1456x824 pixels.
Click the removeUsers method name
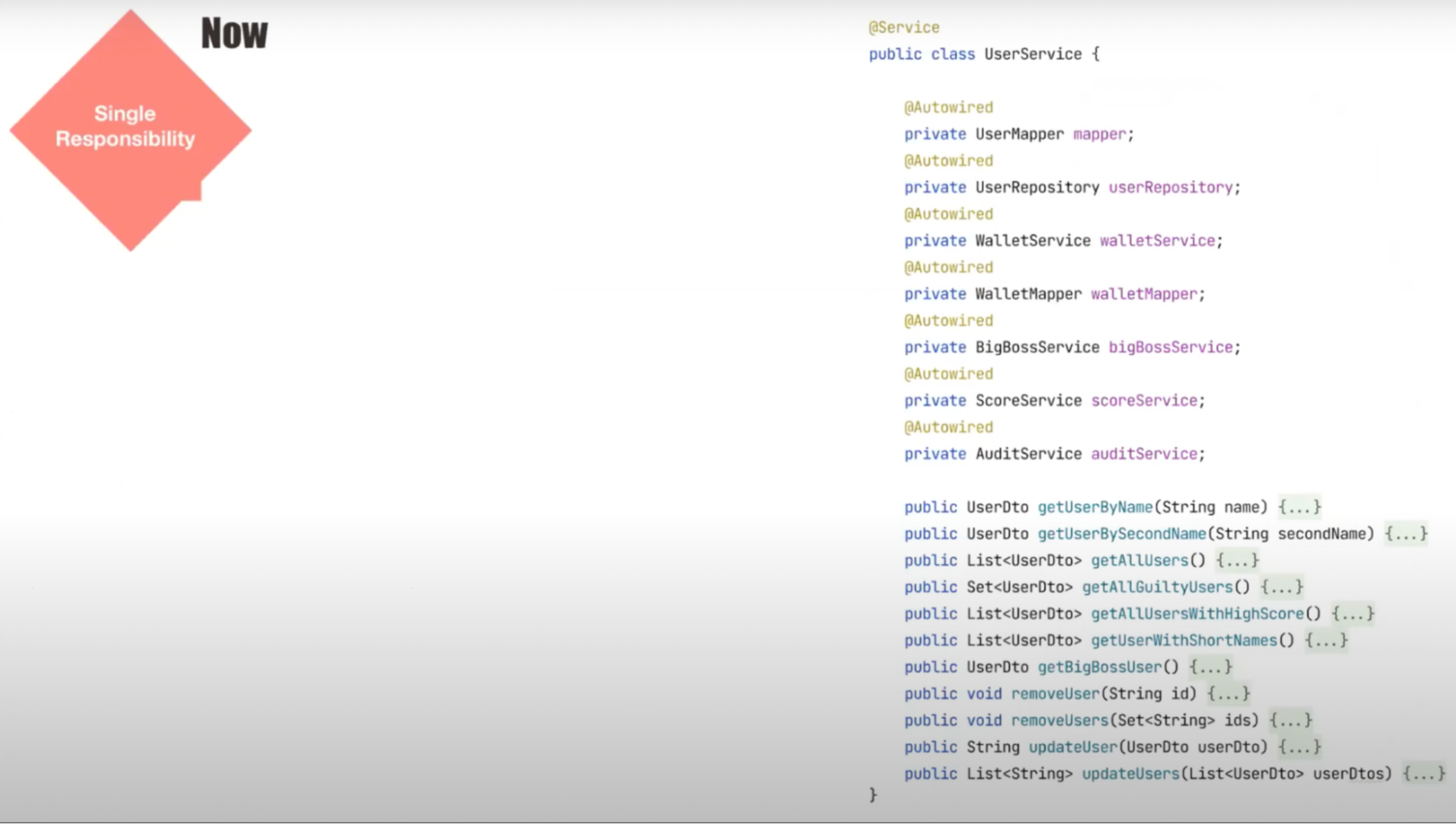pyautogui.click(x=1060, y=721)
